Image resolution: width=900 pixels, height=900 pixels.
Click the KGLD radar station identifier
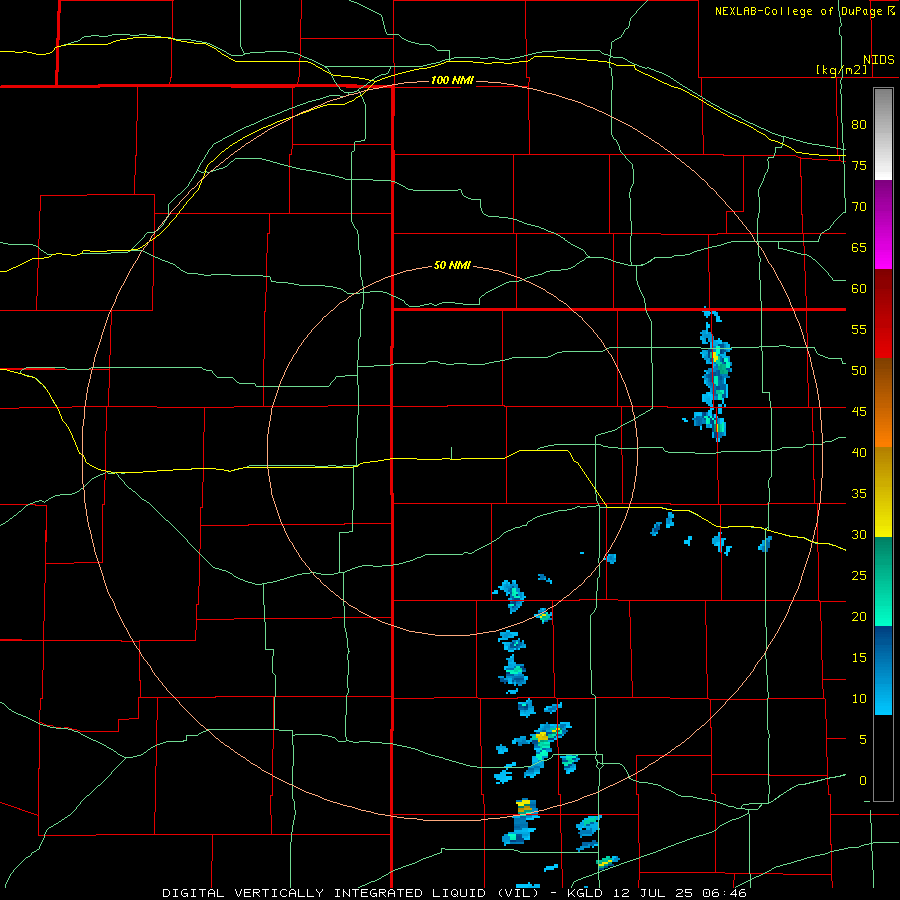click(x=584, y=893)
